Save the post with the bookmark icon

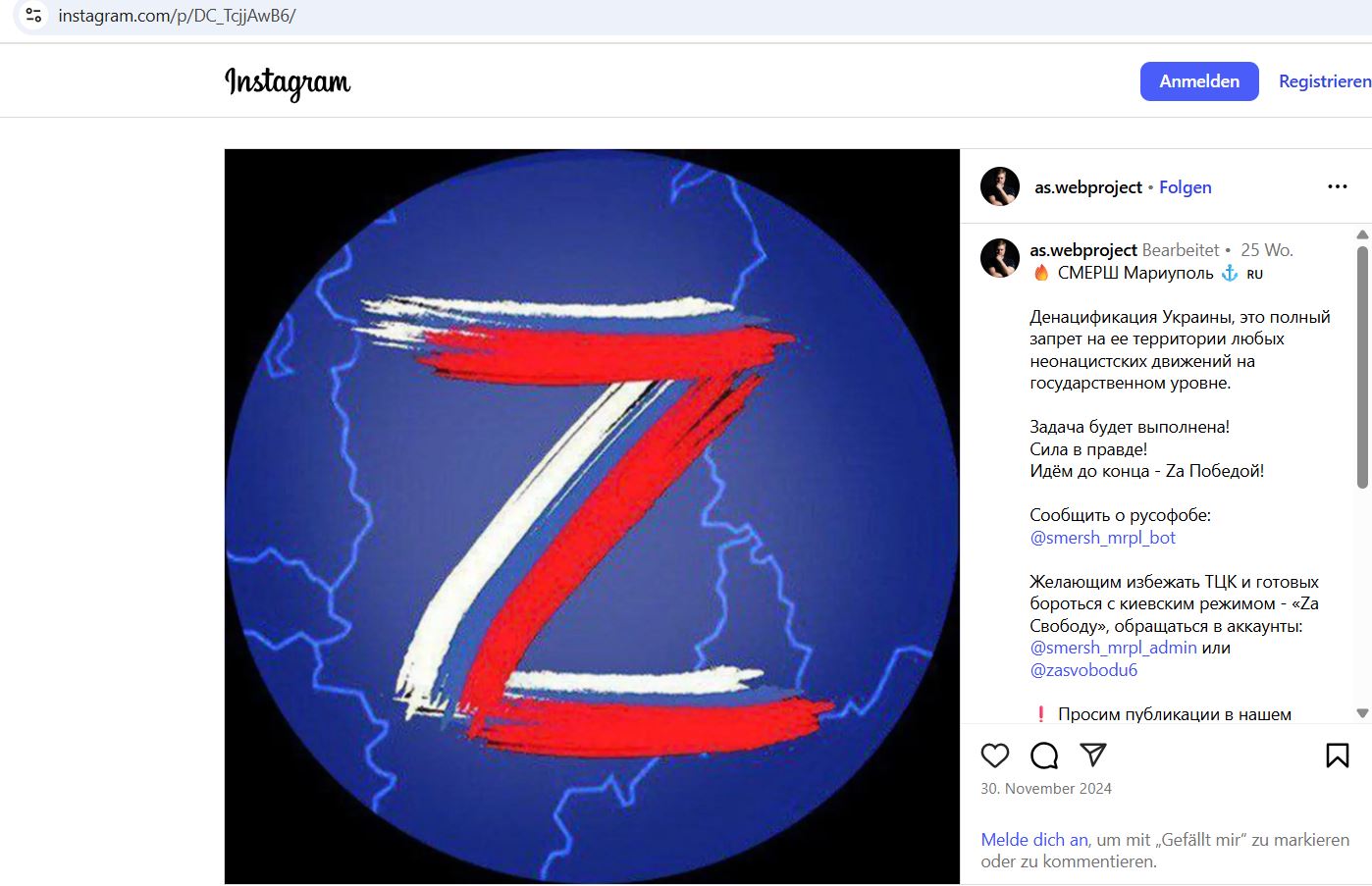(1337, 755)
